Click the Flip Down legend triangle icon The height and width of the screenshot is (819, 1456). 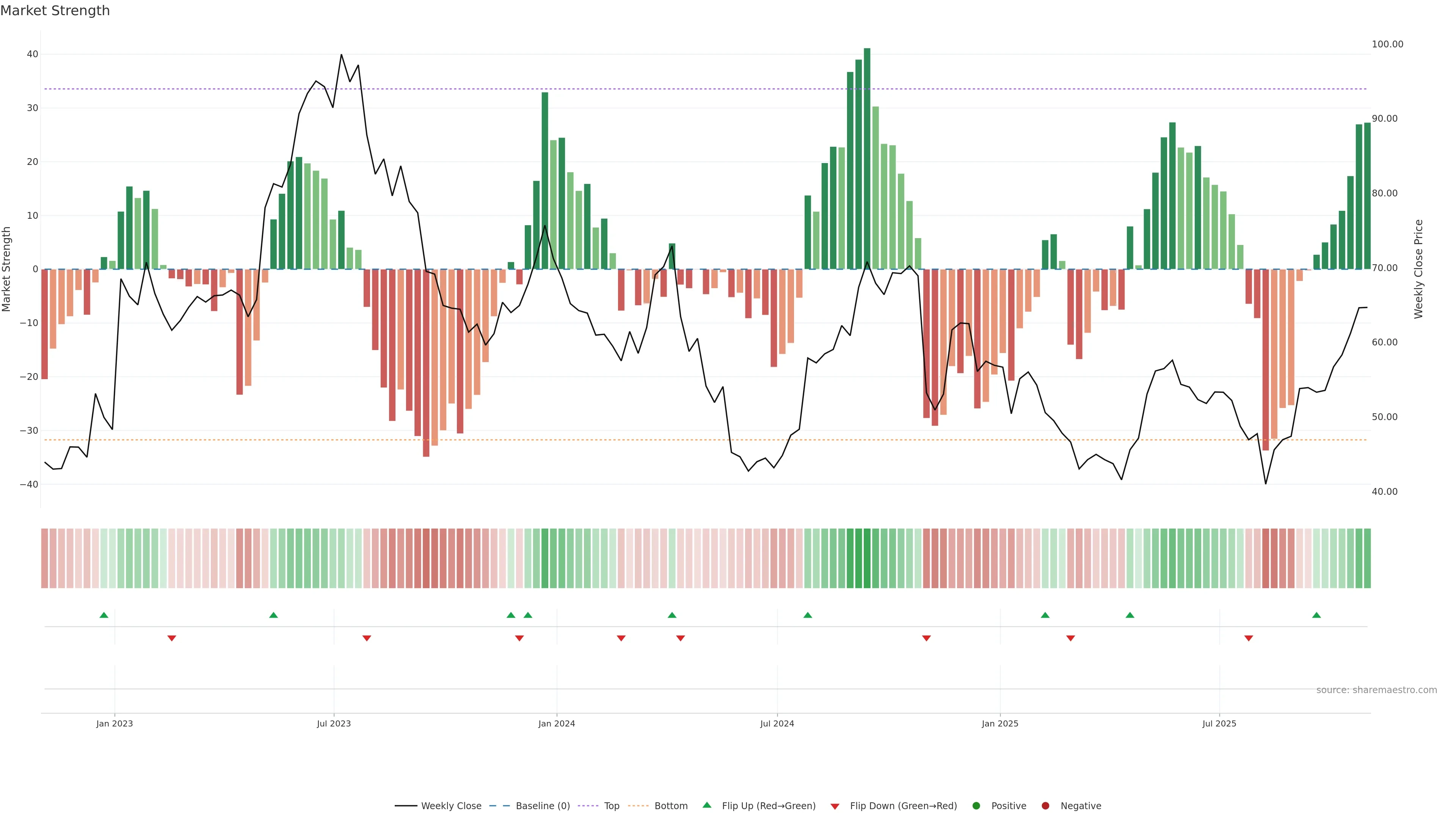coord(835,806)
